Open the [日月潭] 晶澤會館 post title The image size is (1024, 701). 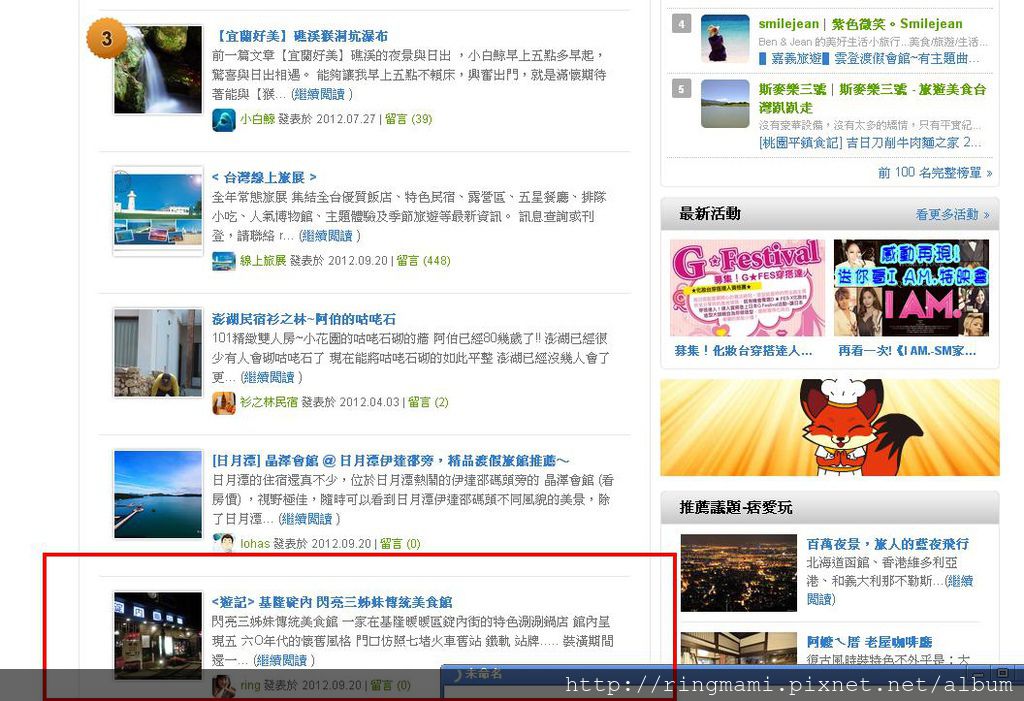point(391,461)
